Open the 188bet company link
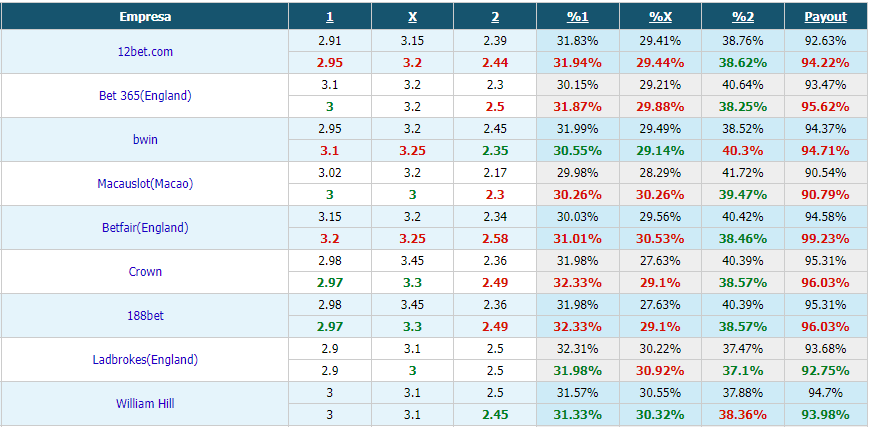The height and width of the screenshot is (427, 870). pyautogui.click(x=145, y=316)
